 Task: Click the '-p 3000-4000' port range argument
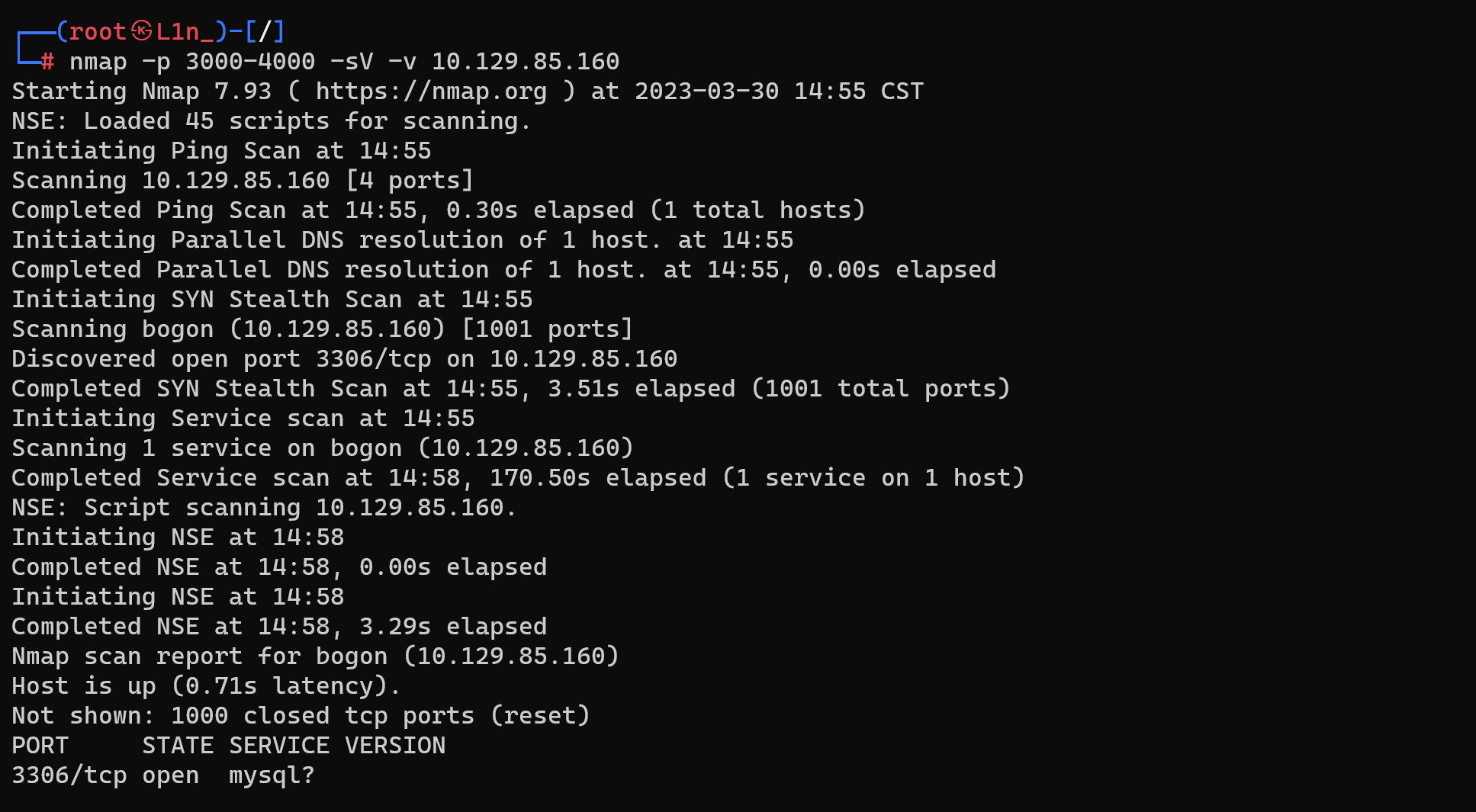(x=228, y=61)
